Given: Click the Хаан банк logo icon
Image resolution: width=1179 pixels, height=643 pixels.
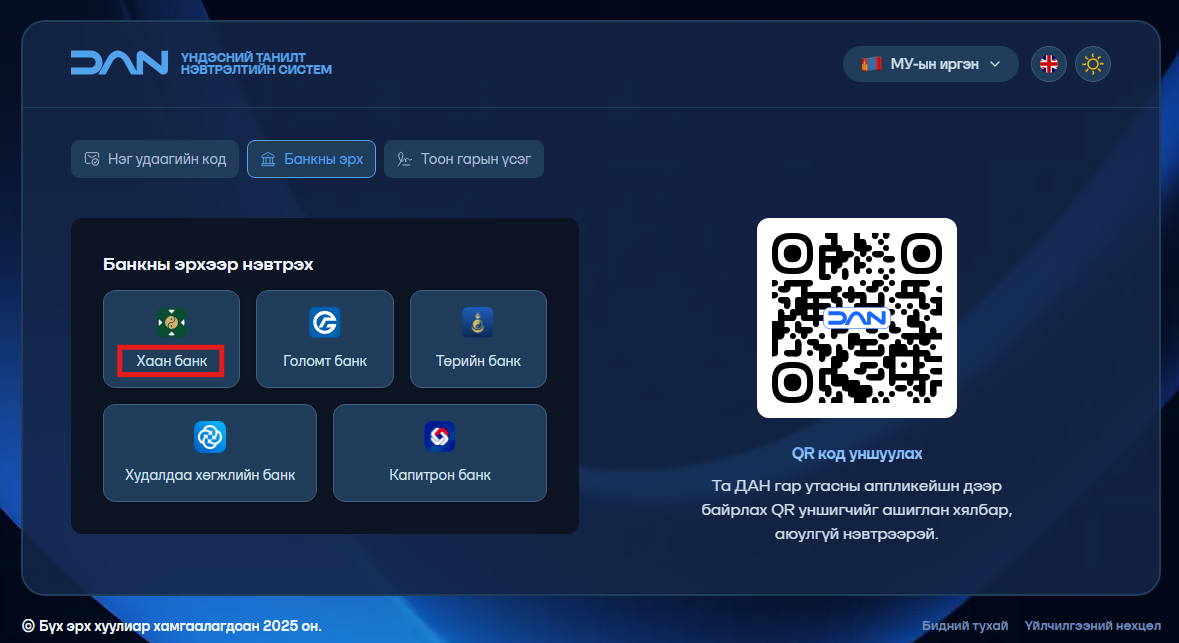Looking at the screenshot, I should coord(171,323).
